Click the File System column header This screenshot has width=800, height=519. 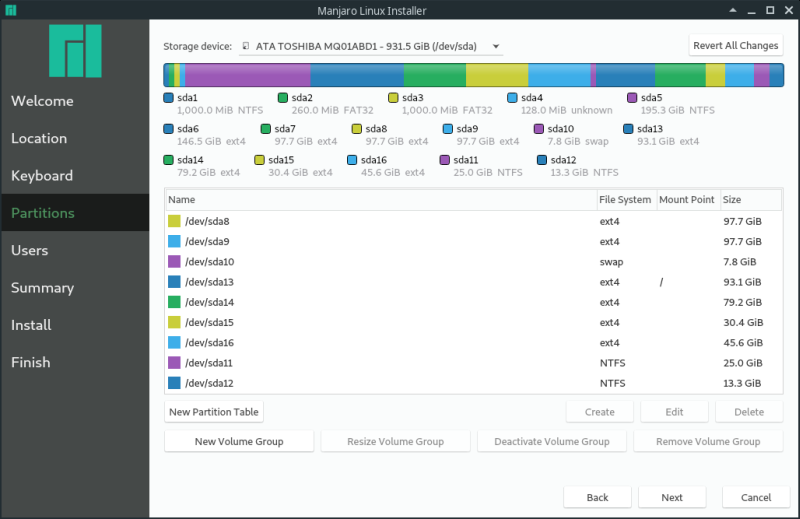tap(627, 200)
